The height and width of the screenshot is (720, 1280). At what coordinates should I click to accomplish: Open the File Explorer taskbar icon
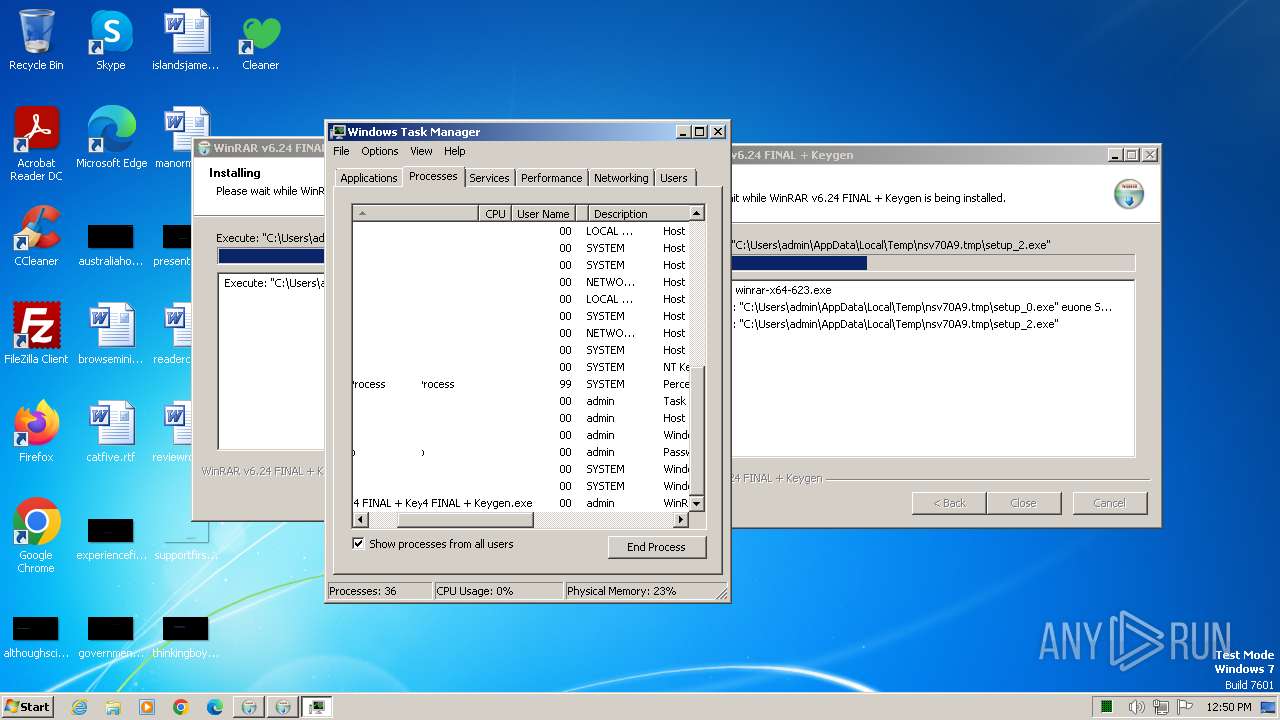point(113,707)
